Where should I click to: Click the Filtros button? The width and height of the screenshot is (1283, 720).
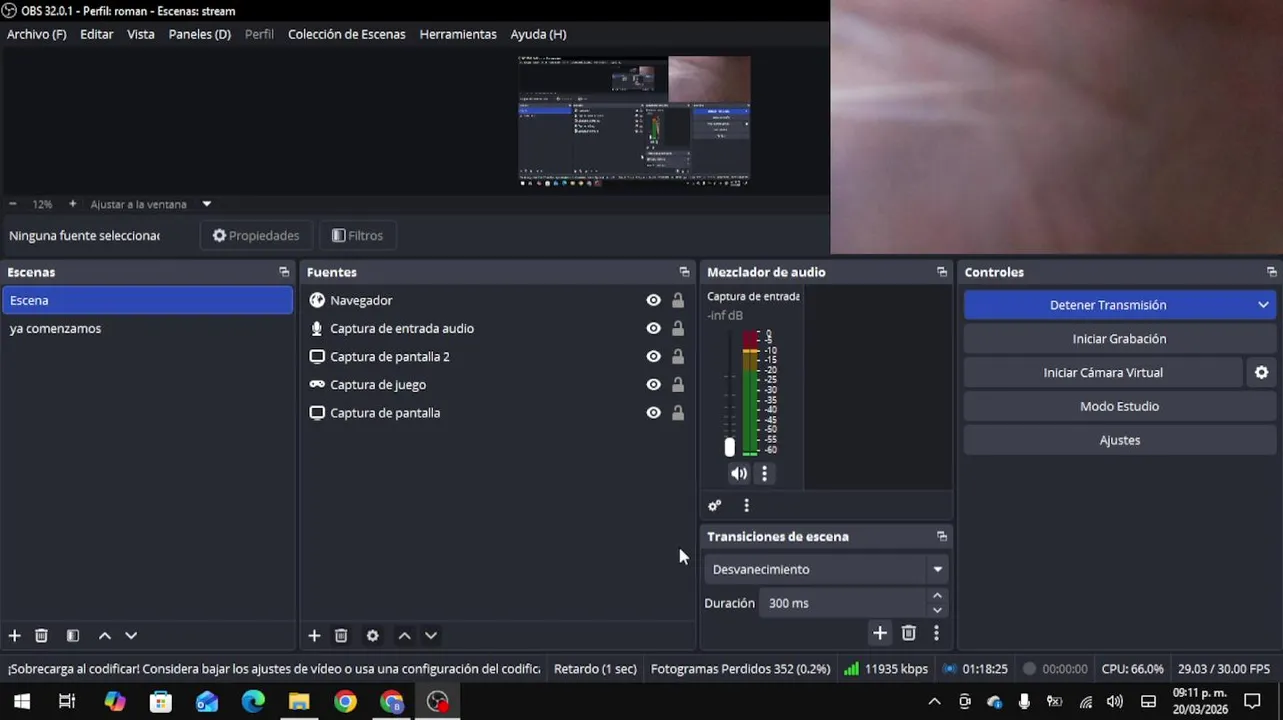[357, 236]
